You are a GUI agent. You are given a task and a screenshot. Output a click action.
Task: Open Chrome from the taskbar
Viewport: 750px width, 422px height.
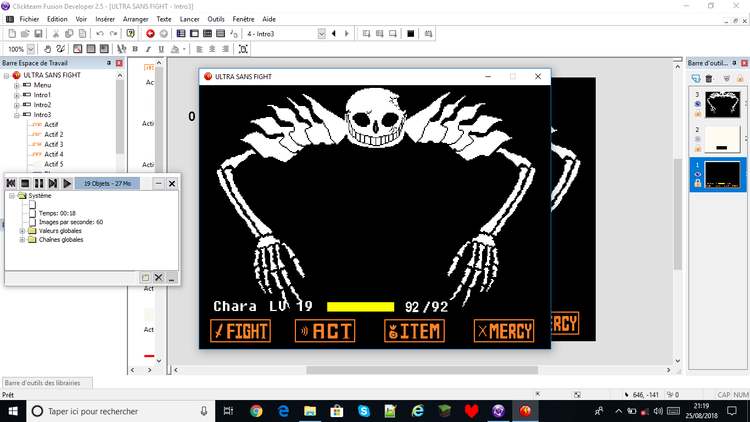point(256,411)
